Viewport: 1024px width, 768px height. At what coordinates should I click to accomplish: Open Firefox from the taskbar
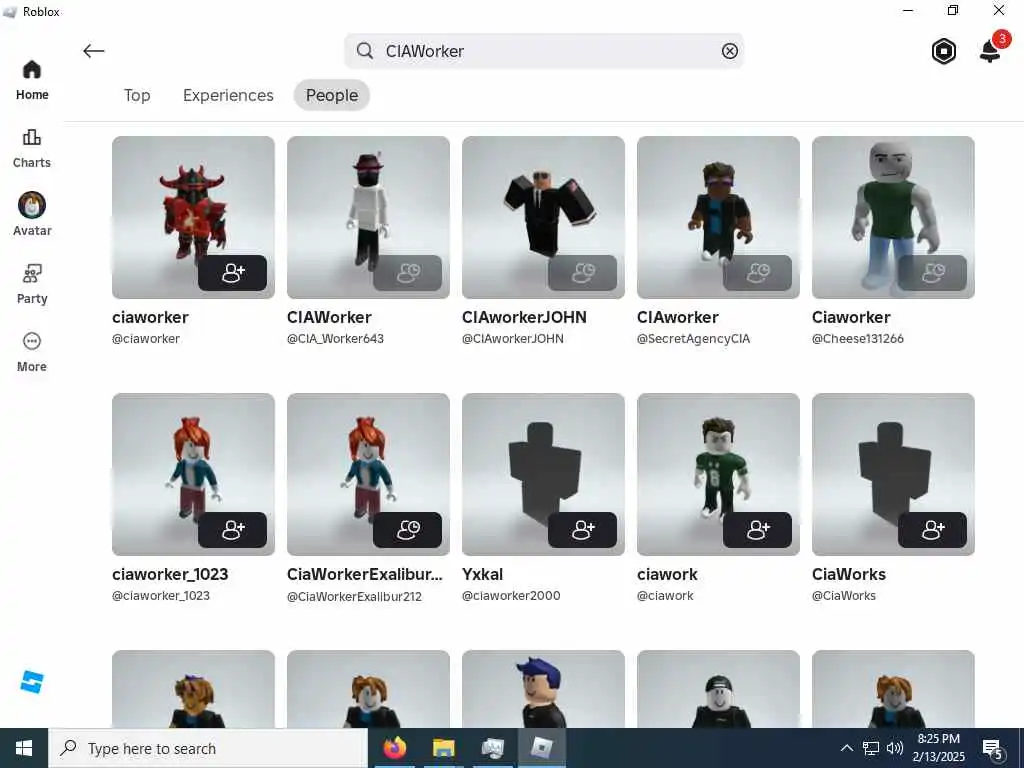(394, 748)
